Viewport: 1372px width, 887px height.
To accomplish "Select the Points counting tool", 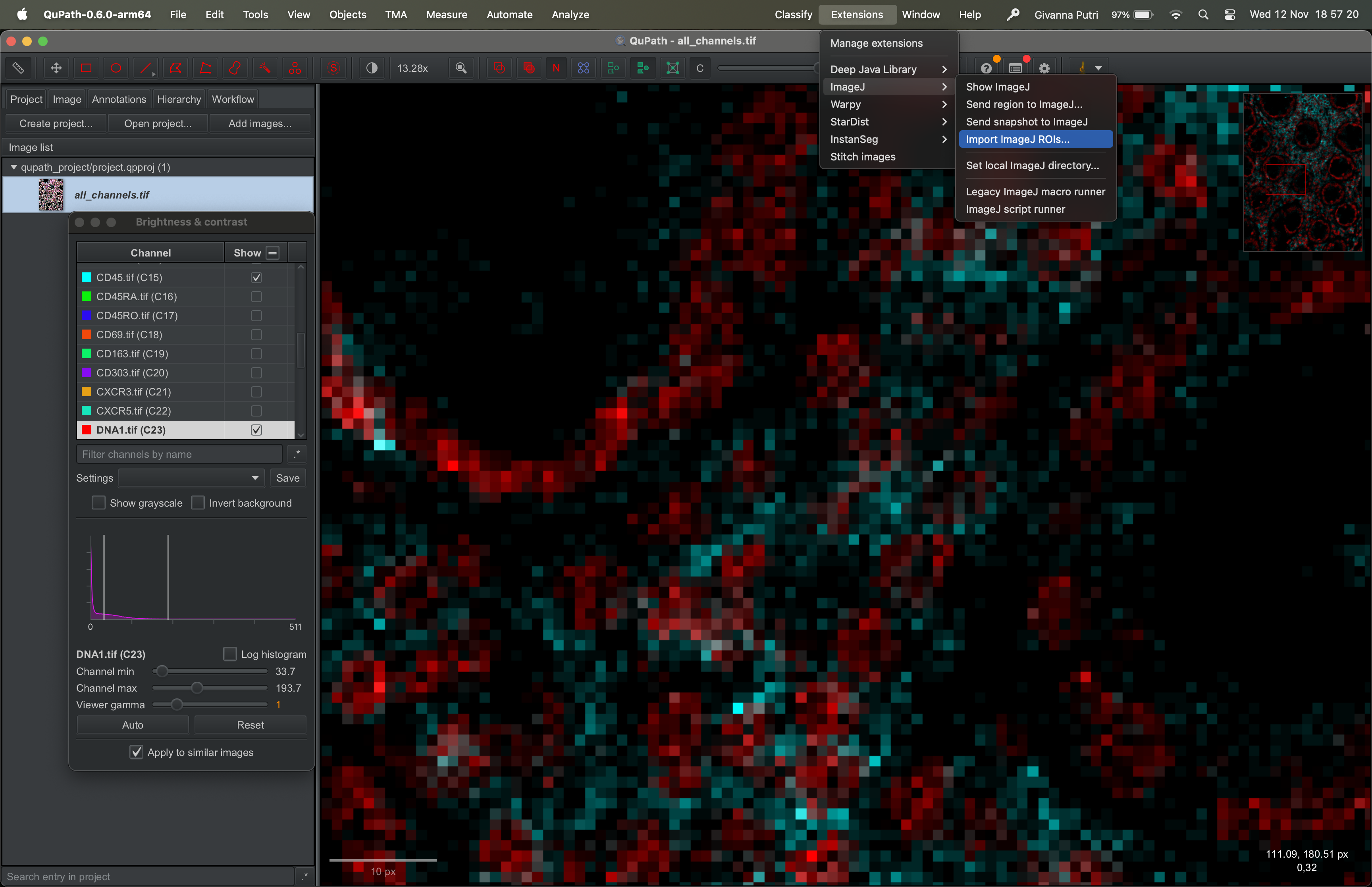I will (x=295, y=68).
